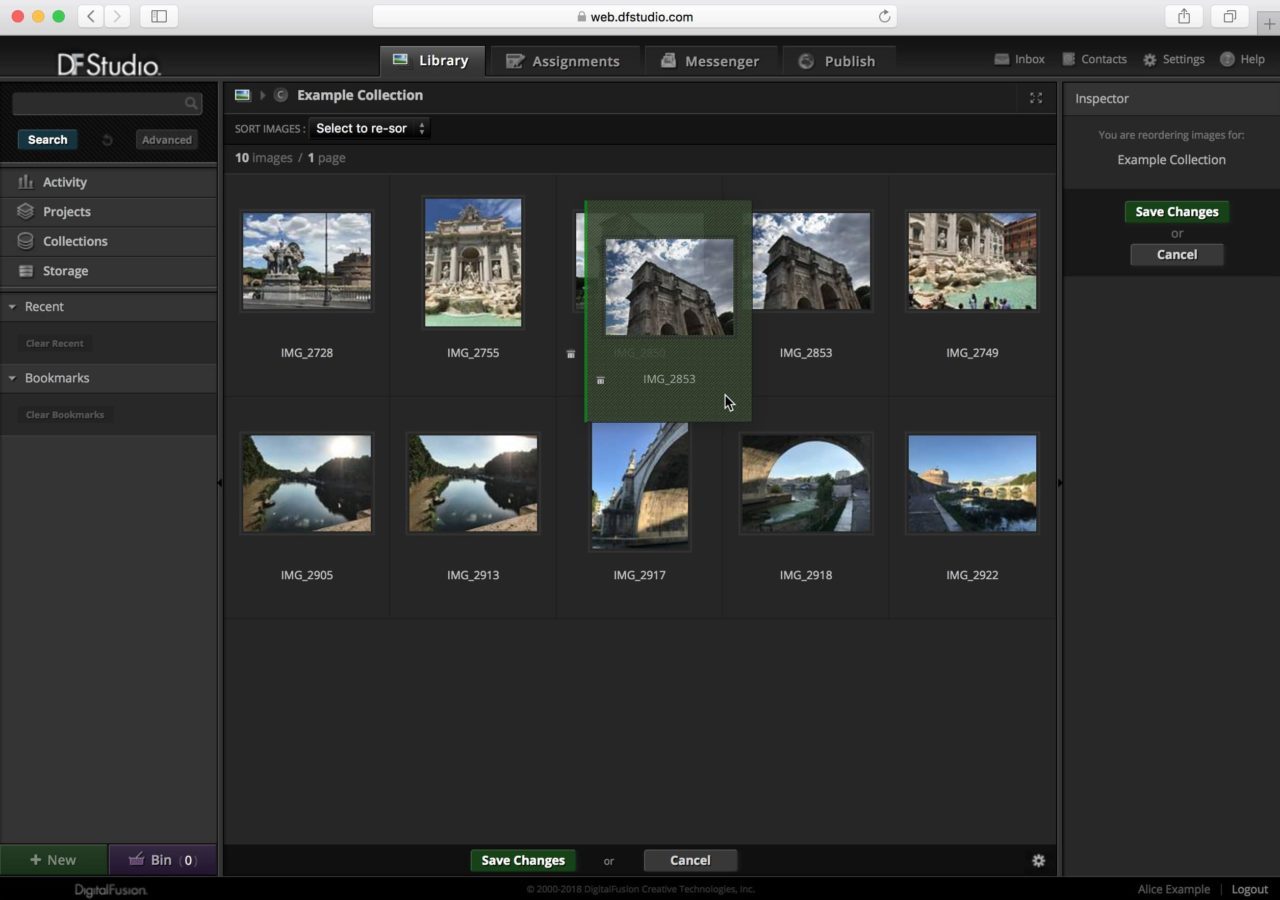Select the IMG_2755 thumbnail
Screen dimensions: 1280x900
pos(472,262)
